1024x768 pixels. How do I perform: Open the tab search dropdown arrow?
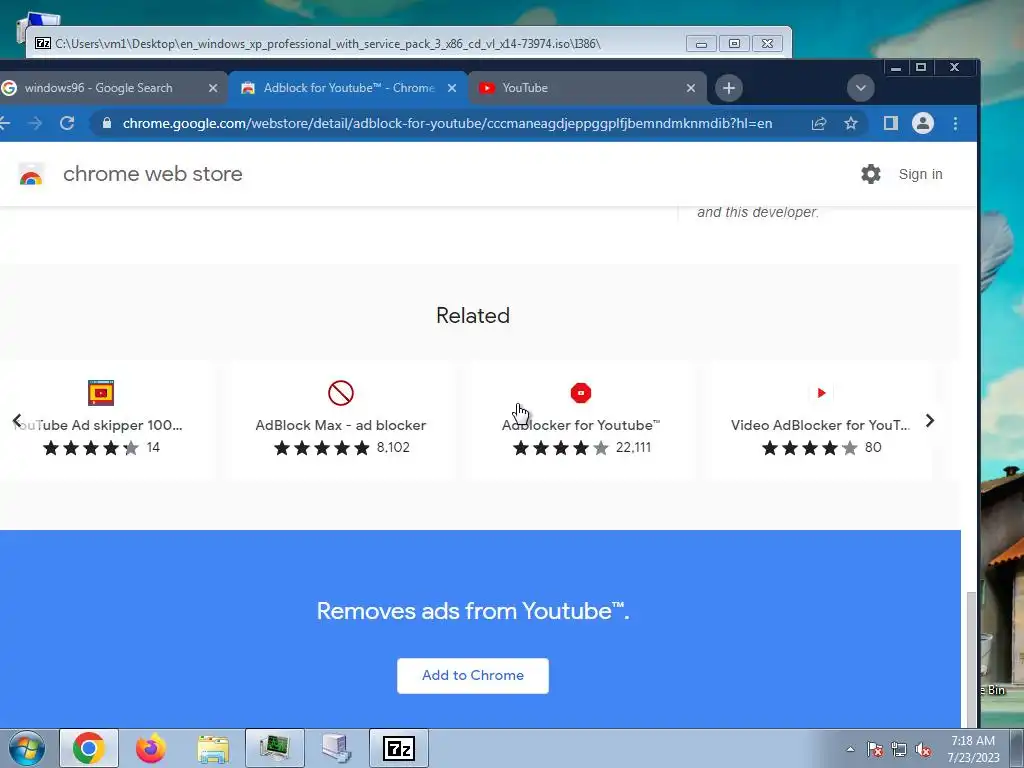[x=861, y=88]
